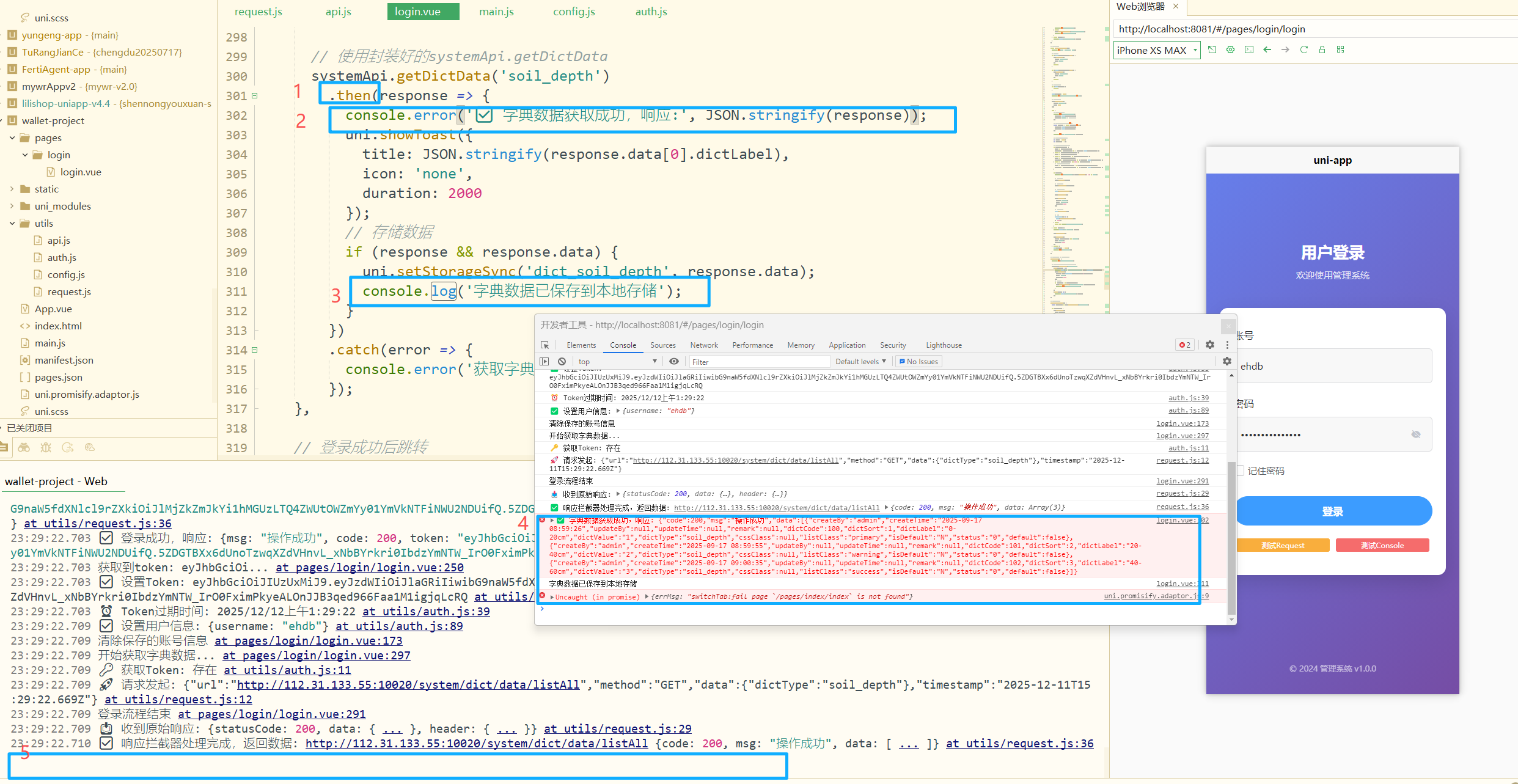Click the browser back arrow icon

click(1267, 50)
